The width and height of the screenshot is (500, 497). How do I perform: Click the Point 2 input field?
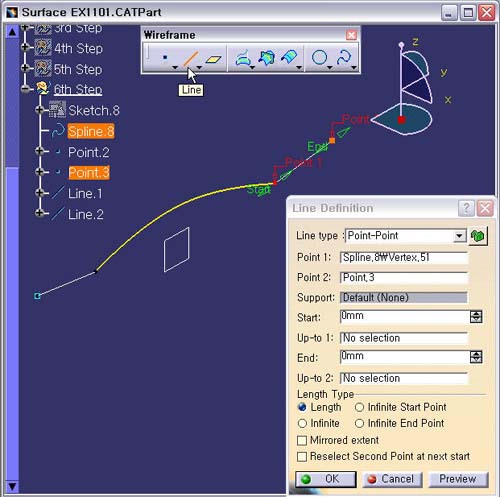click(x=404, y=278)
